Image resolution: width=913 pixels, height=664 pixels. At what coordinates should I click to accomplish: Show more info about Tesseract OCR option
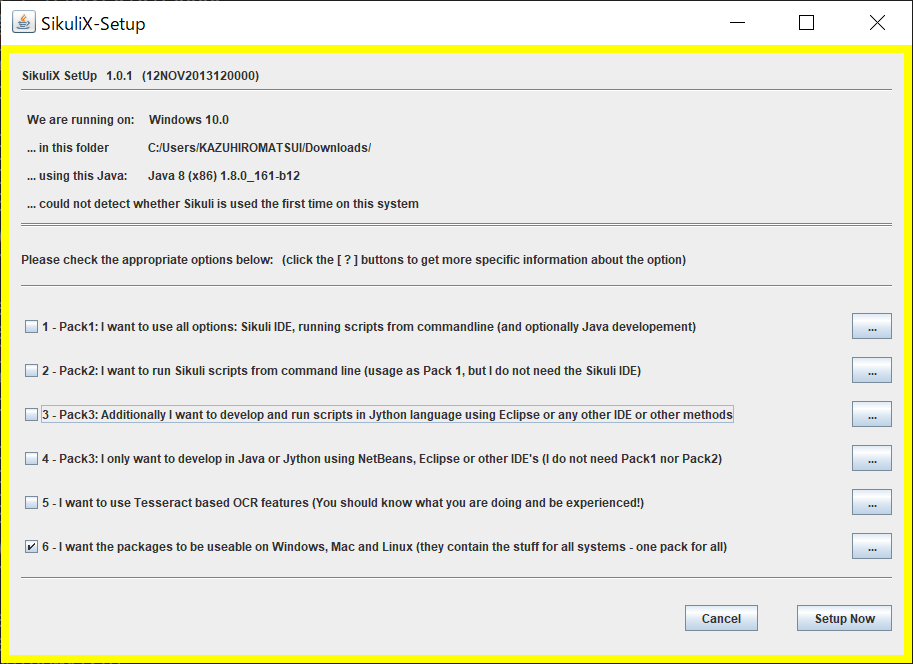click(872, 502)
